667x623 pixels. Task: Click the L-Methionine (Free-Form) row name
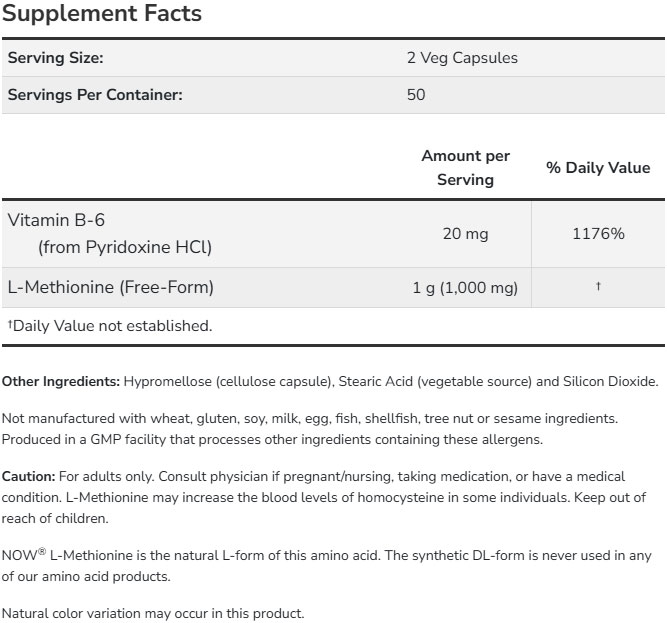coord(111,288)
